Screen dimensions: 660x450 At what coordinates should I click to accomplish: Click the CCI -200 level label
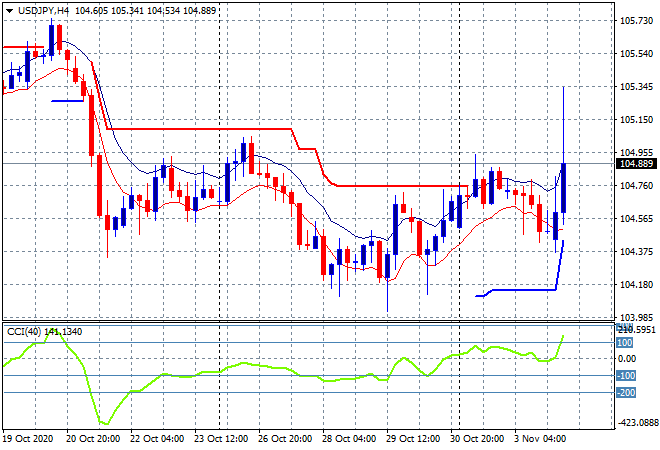tap(626, 393)
